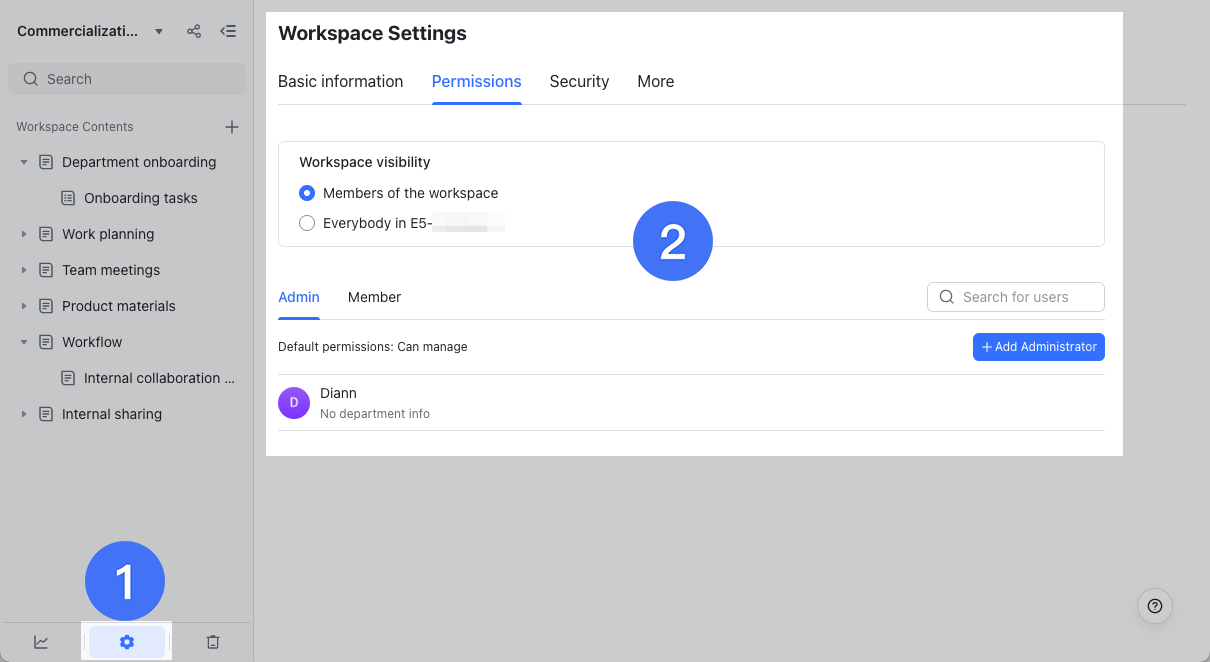Open the Member permissions tab

[x=374, y=297]
